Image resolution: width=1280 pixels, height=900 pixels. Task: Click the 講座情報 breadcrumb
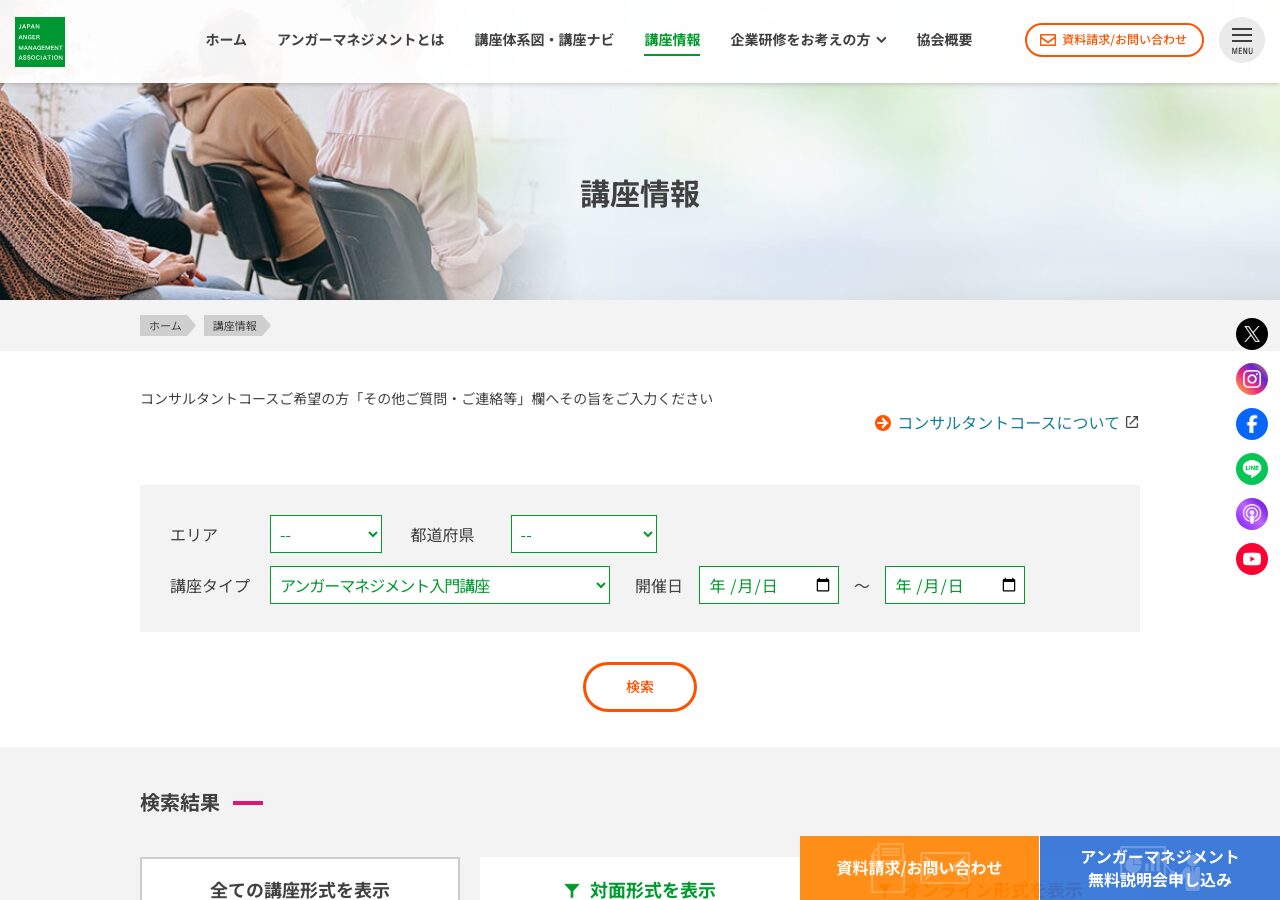click(x=237, y=326)
